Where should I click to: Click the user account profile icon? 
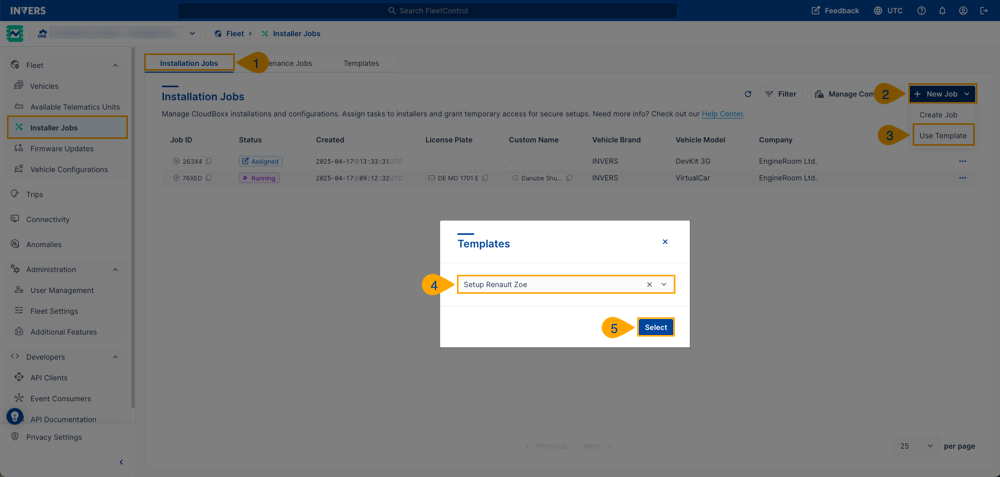point(963,11)
